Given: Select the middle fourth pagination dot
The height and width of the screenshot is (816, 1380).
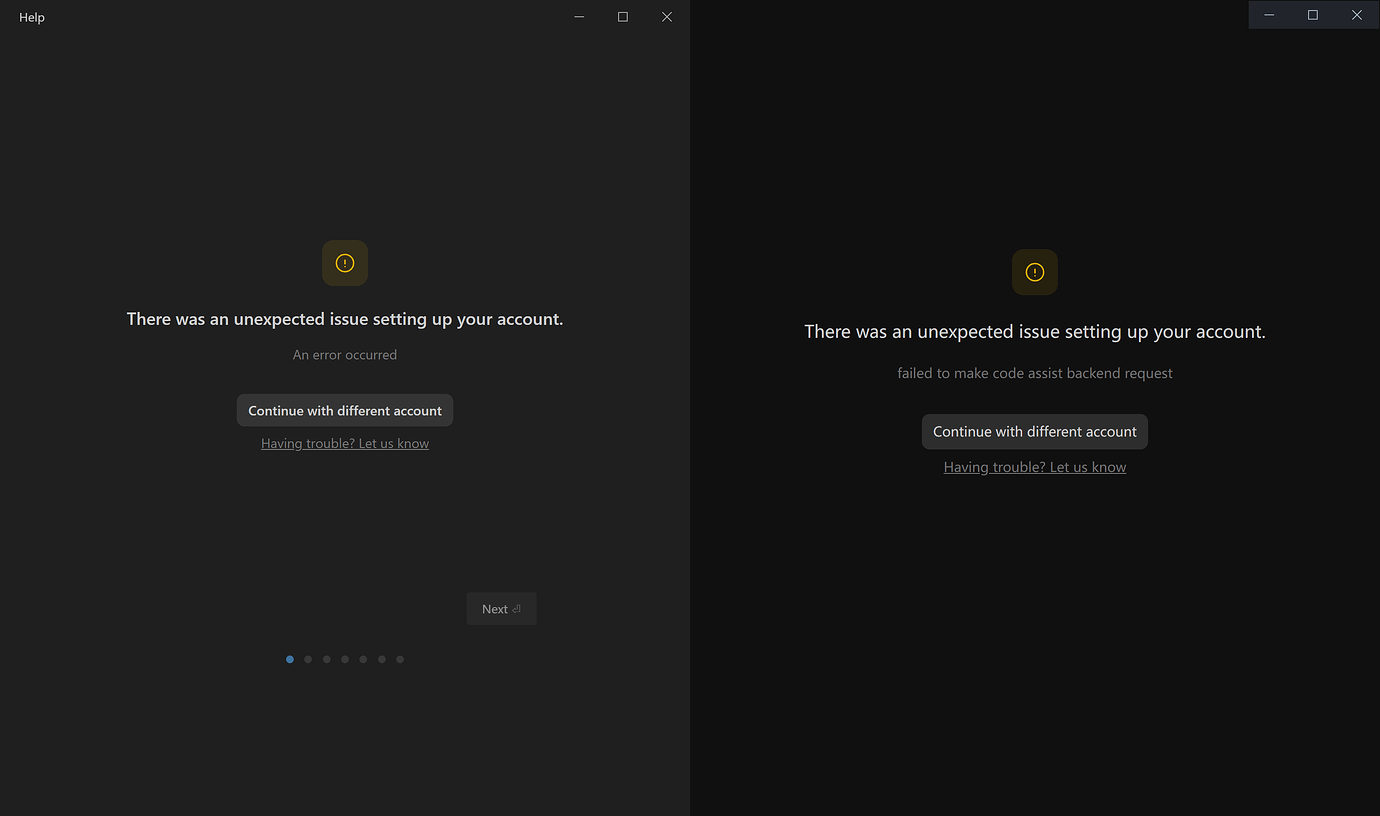Looking at the screenshot, I should click(345, 659).
